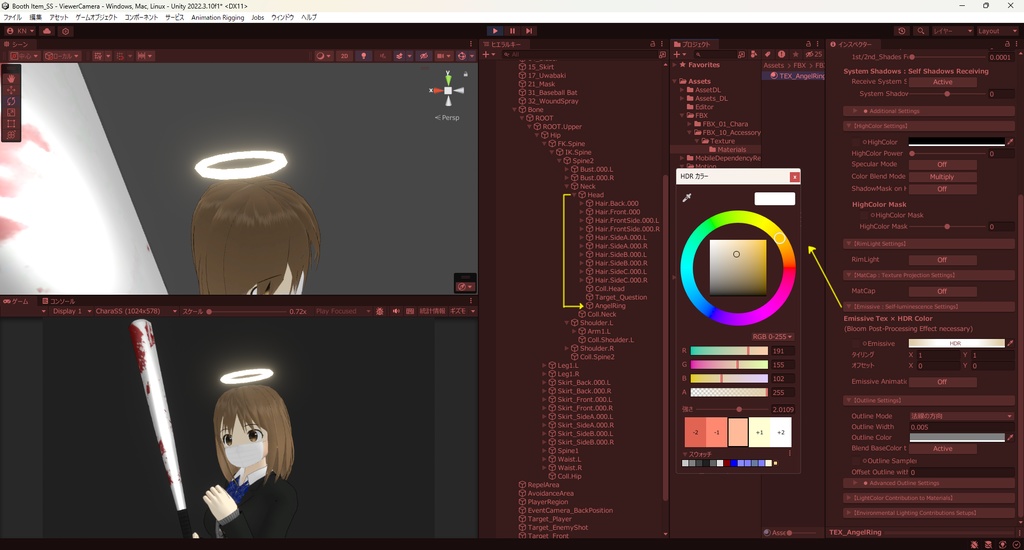Select the Rect tool in the scene toolbar
Screen dimensions: 1024x550
(x=11, y=123)
